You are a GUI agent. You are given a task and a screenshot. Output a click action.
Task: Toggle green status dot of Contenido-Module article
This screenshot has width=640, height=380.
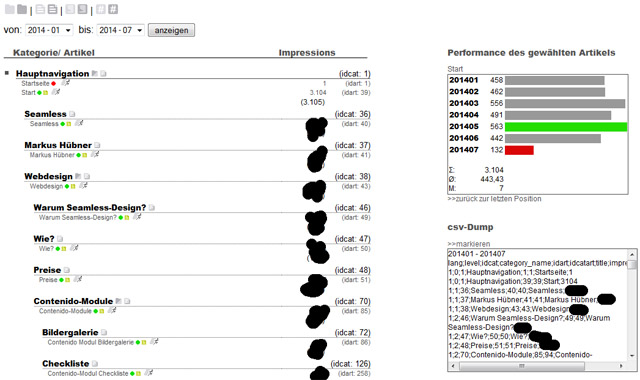pos(96,311)
